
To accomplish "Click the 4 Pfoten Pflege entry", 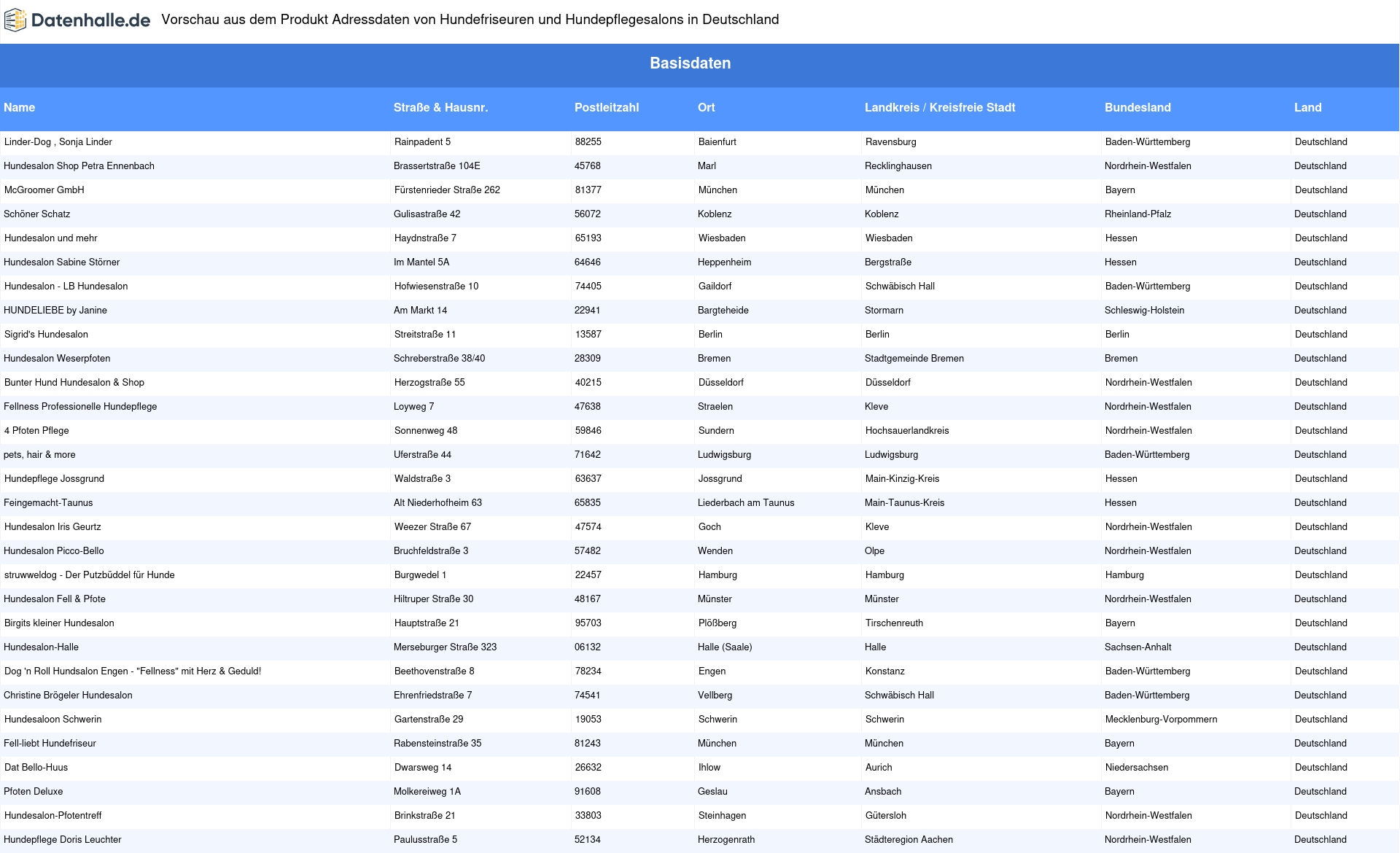I will [36, 430].
